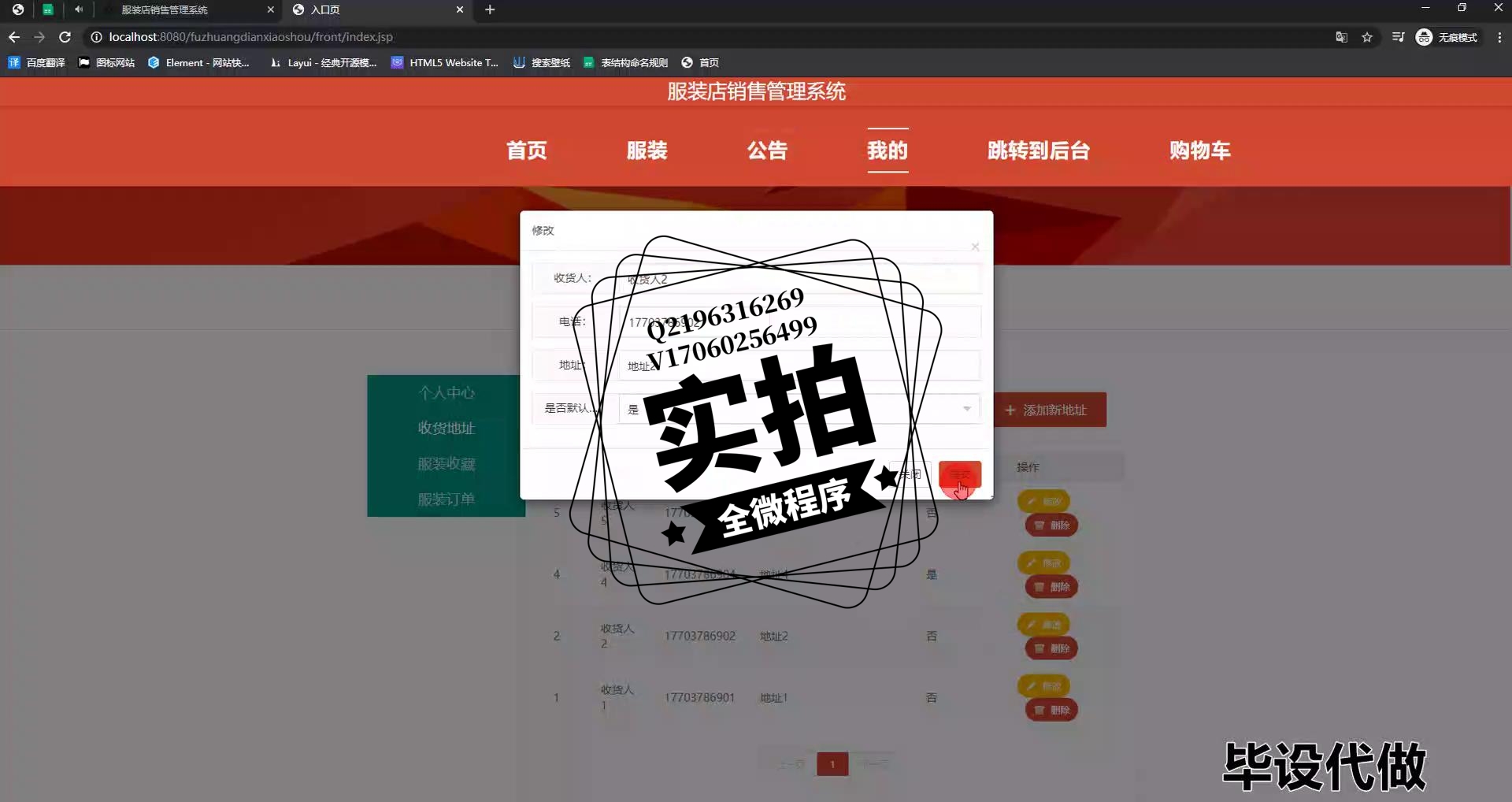Open 个人中心 in the side menu
The image size is (1512, 802).
click(446, 392)
